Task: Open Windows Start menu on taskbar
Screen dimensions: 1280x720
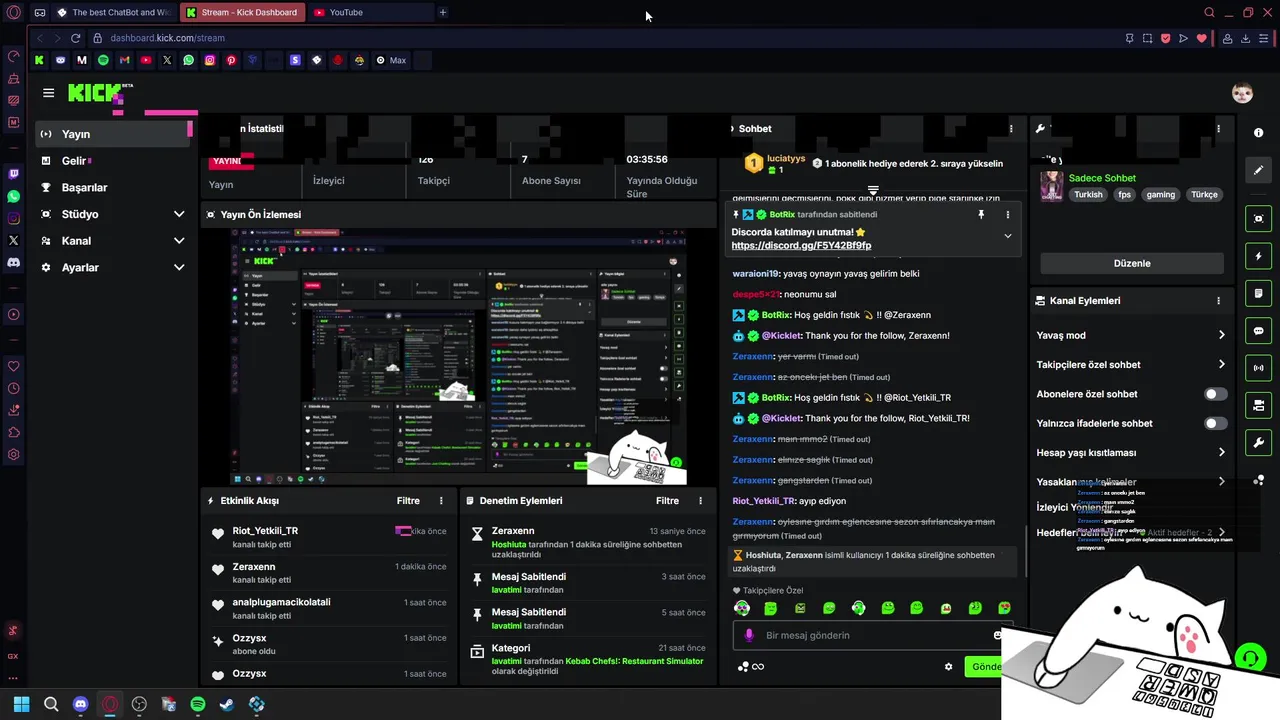Action: point(22,704)
